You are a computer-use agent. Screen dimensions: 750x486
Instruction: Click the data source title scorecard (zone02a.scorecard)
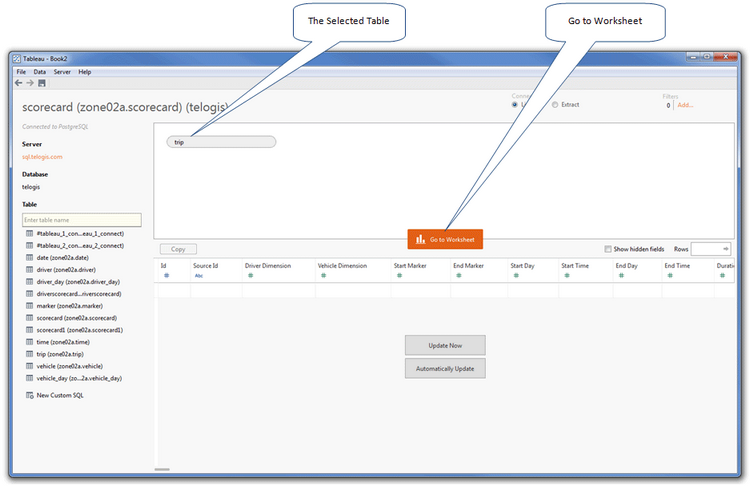click(124, 107)
